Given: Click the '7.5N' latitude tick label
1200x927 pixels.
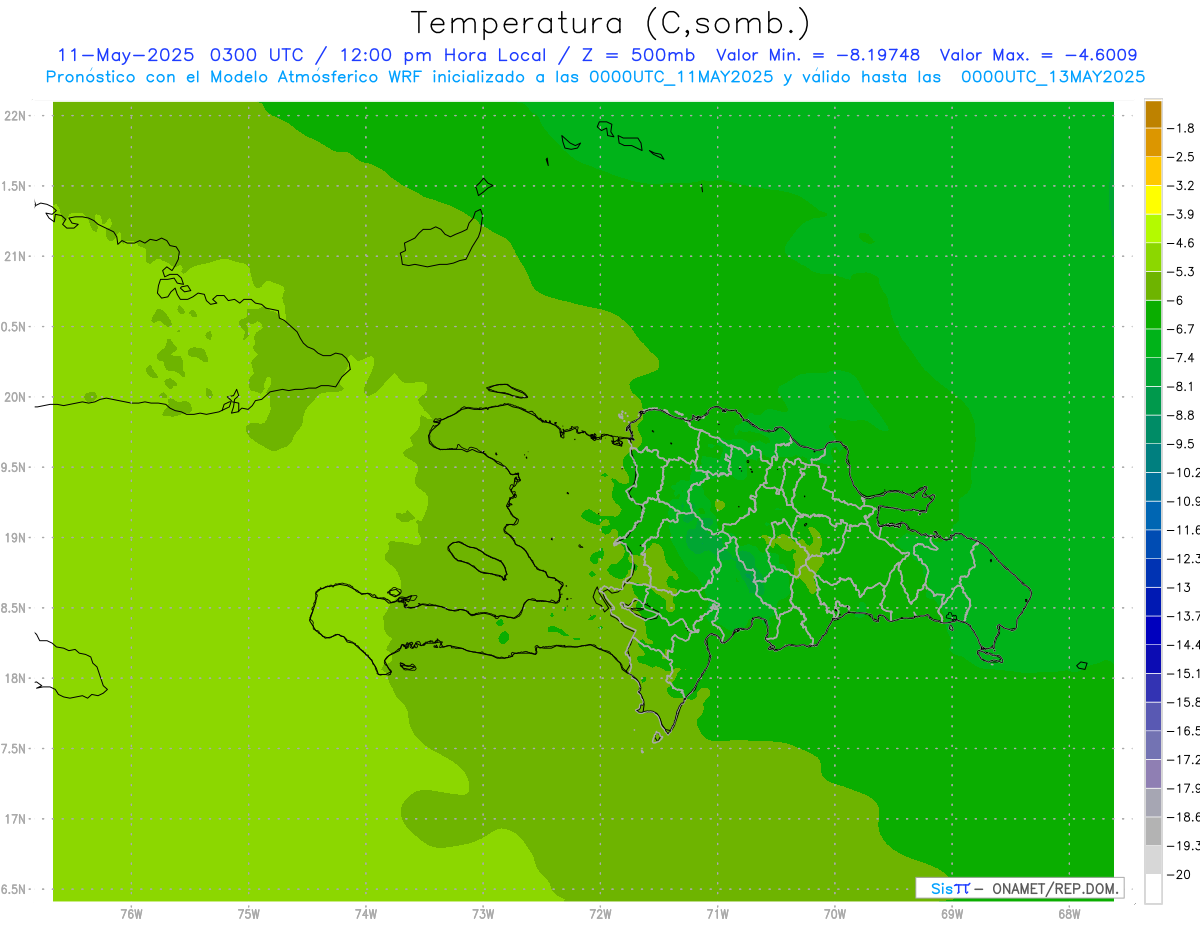Looking at the screenshot, I should tap(14, 750).
